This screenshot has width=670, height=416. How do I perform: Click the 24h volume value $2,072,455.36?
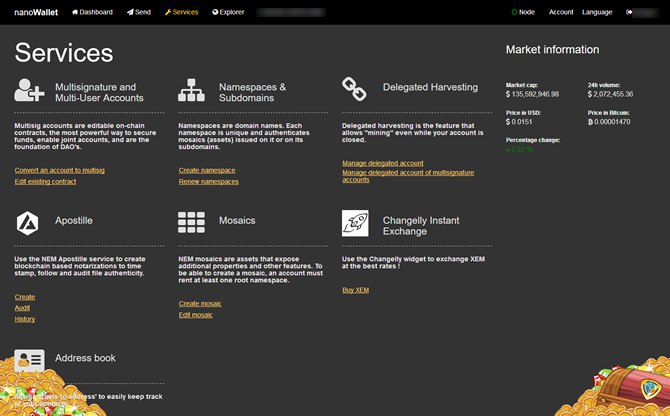pos(610,94)
